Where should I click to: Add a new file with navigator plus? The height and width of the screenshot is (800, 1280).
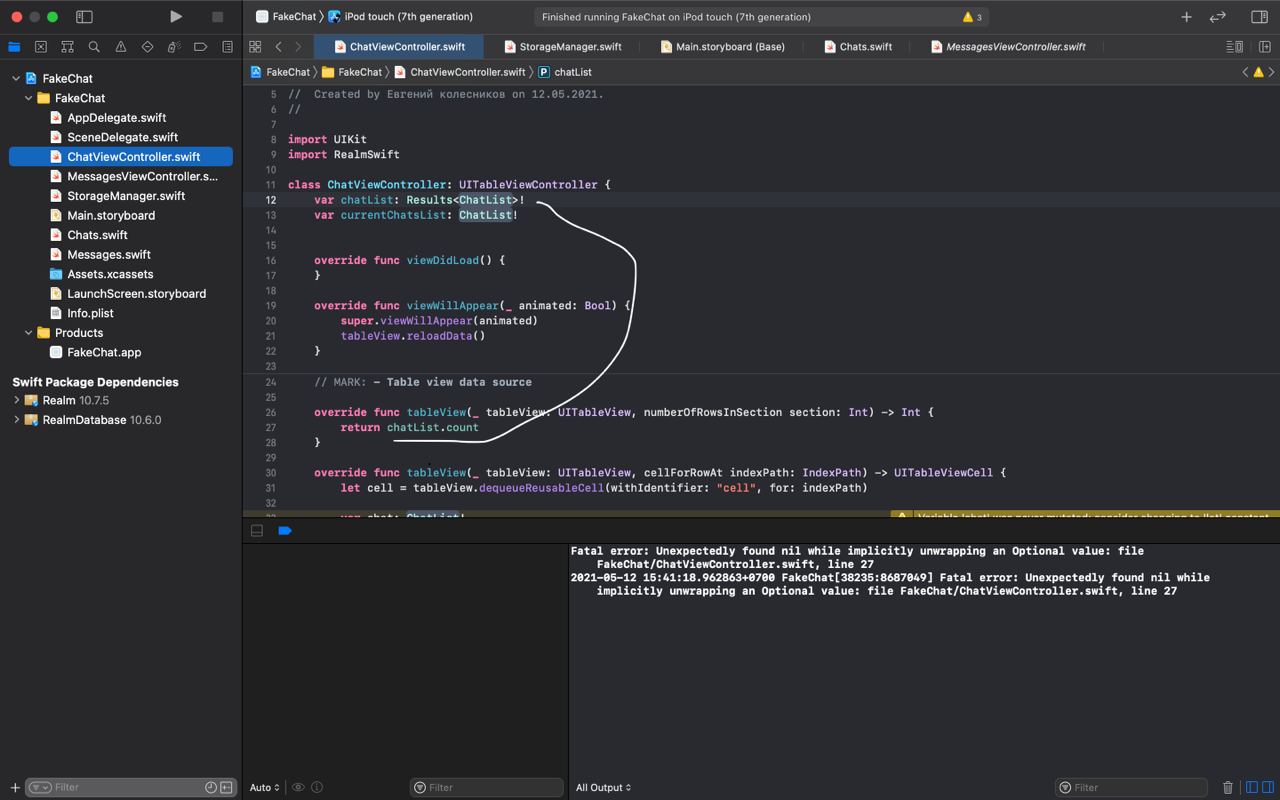point(14,788)
